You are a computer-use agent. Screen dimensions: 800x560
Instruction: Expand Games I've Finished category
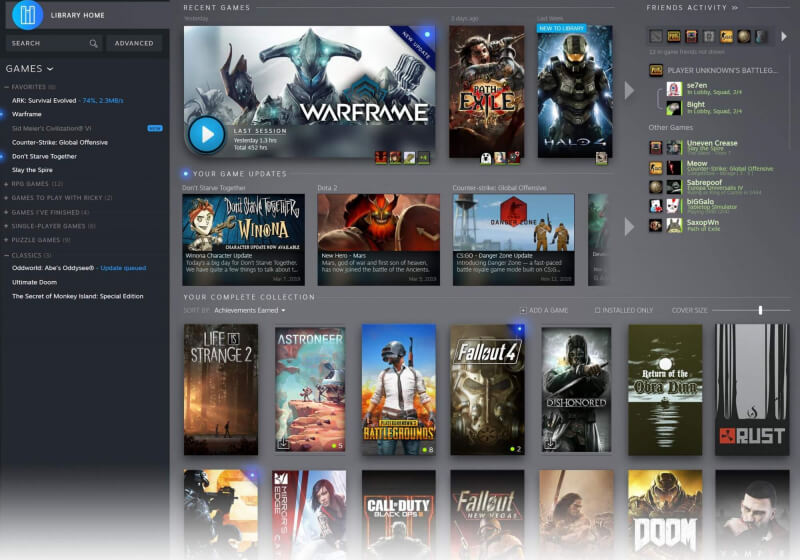click(6, 212)
